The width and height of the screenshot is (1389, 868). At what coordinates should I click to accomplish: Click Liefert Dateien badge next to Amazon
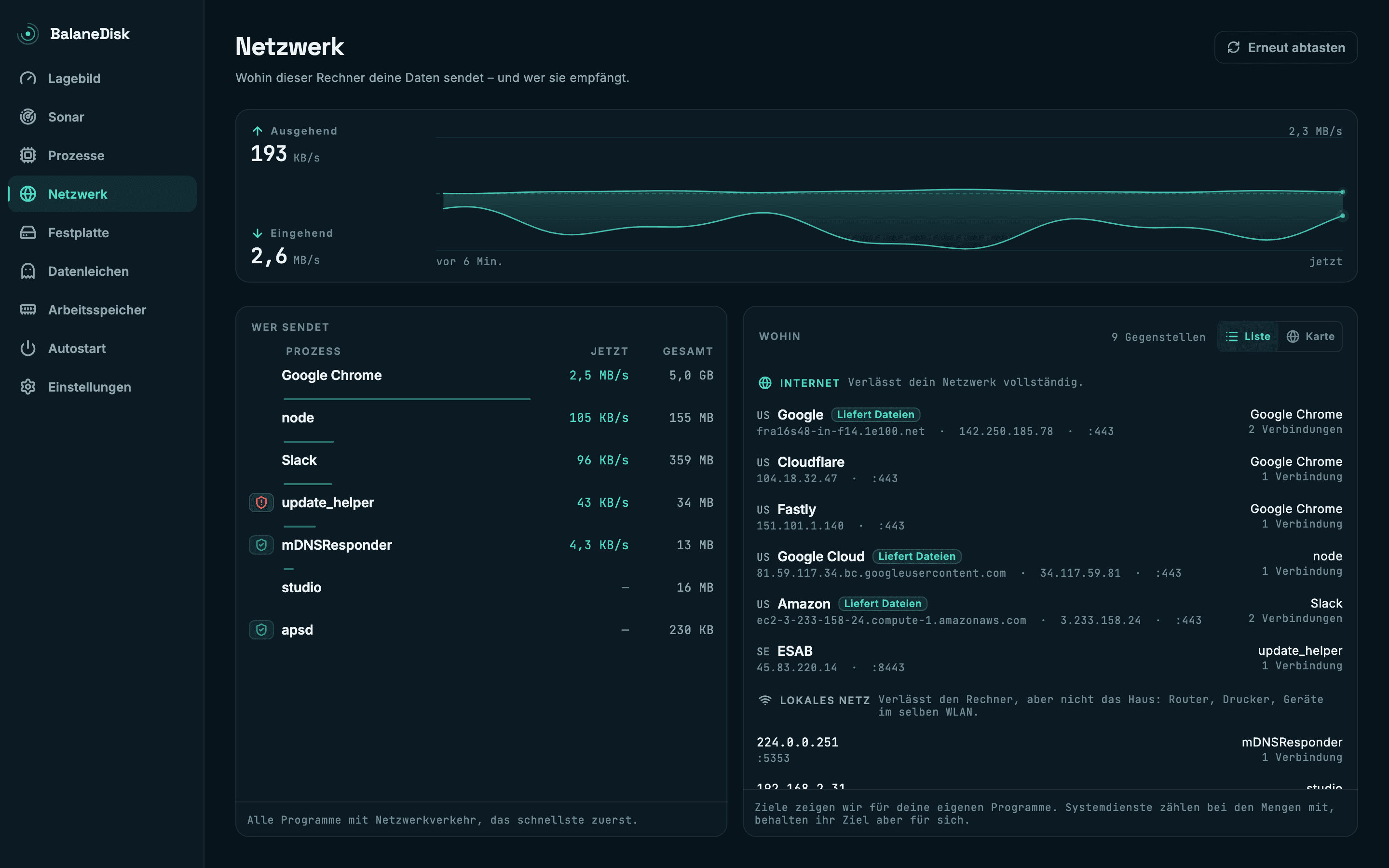[x=883, y=603]
